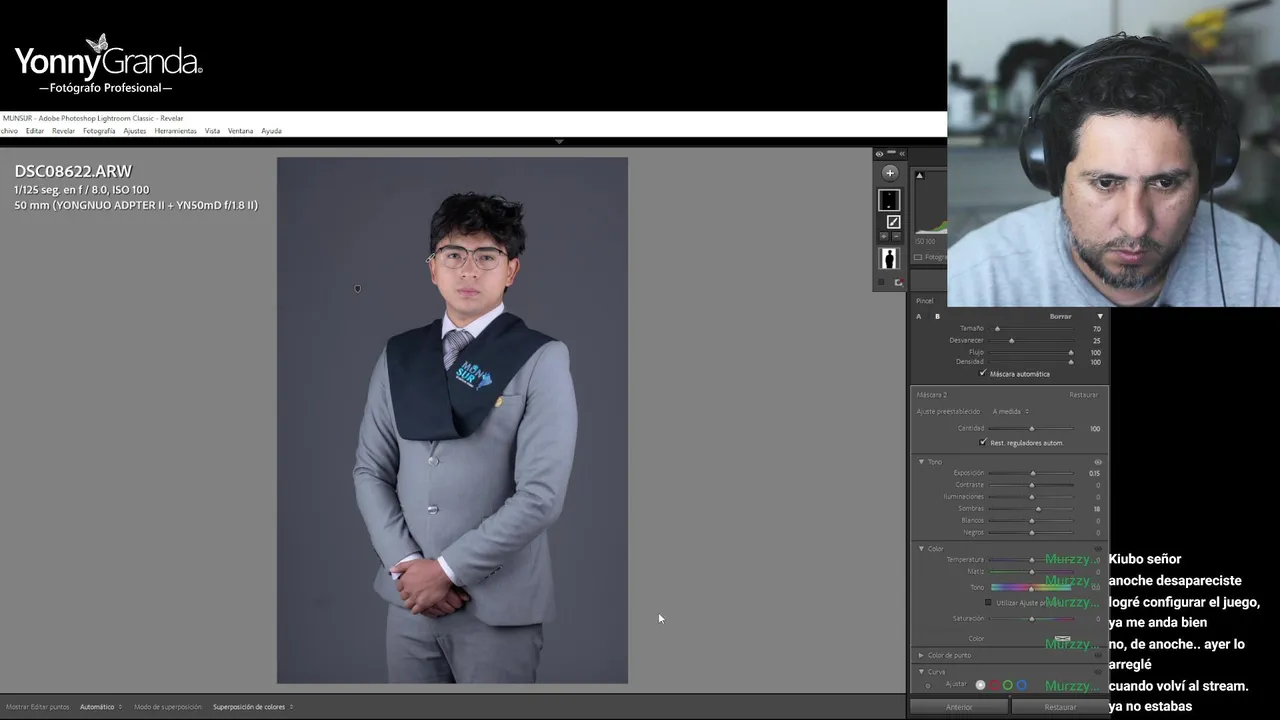1280x720 pixels.
Task: Collapse the Curva section
Action: tap(921, 672)
